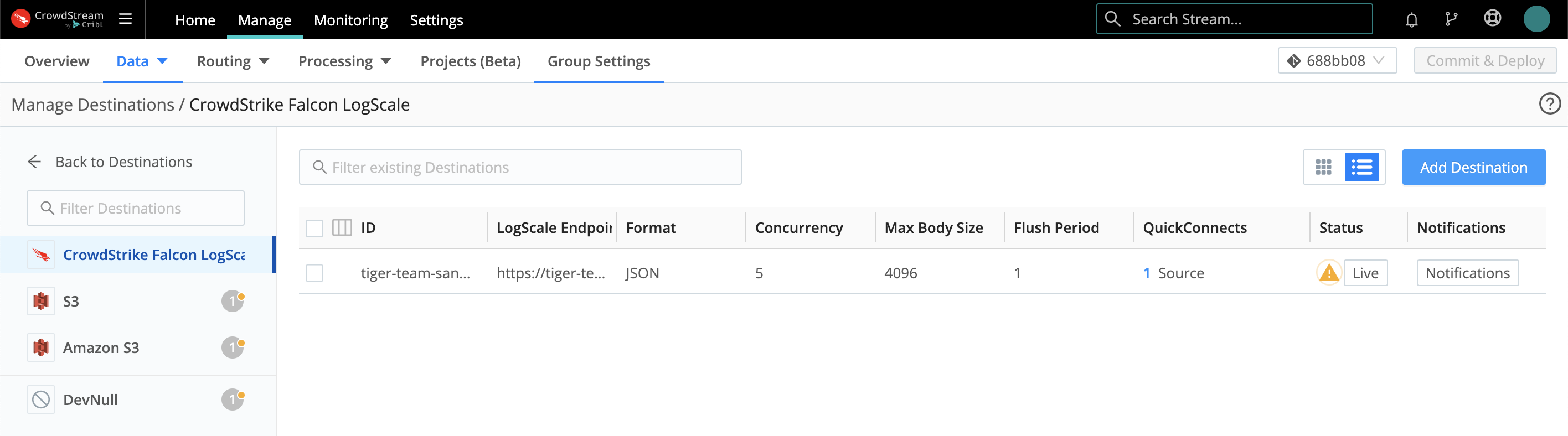The width and height of the screenshot is (1568, 436).
Task: Open the notifications bell
Action: point(1411,20)
